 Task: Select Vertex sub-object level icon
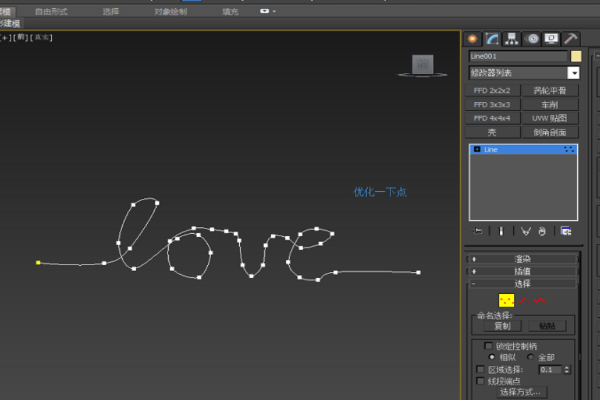506,300
